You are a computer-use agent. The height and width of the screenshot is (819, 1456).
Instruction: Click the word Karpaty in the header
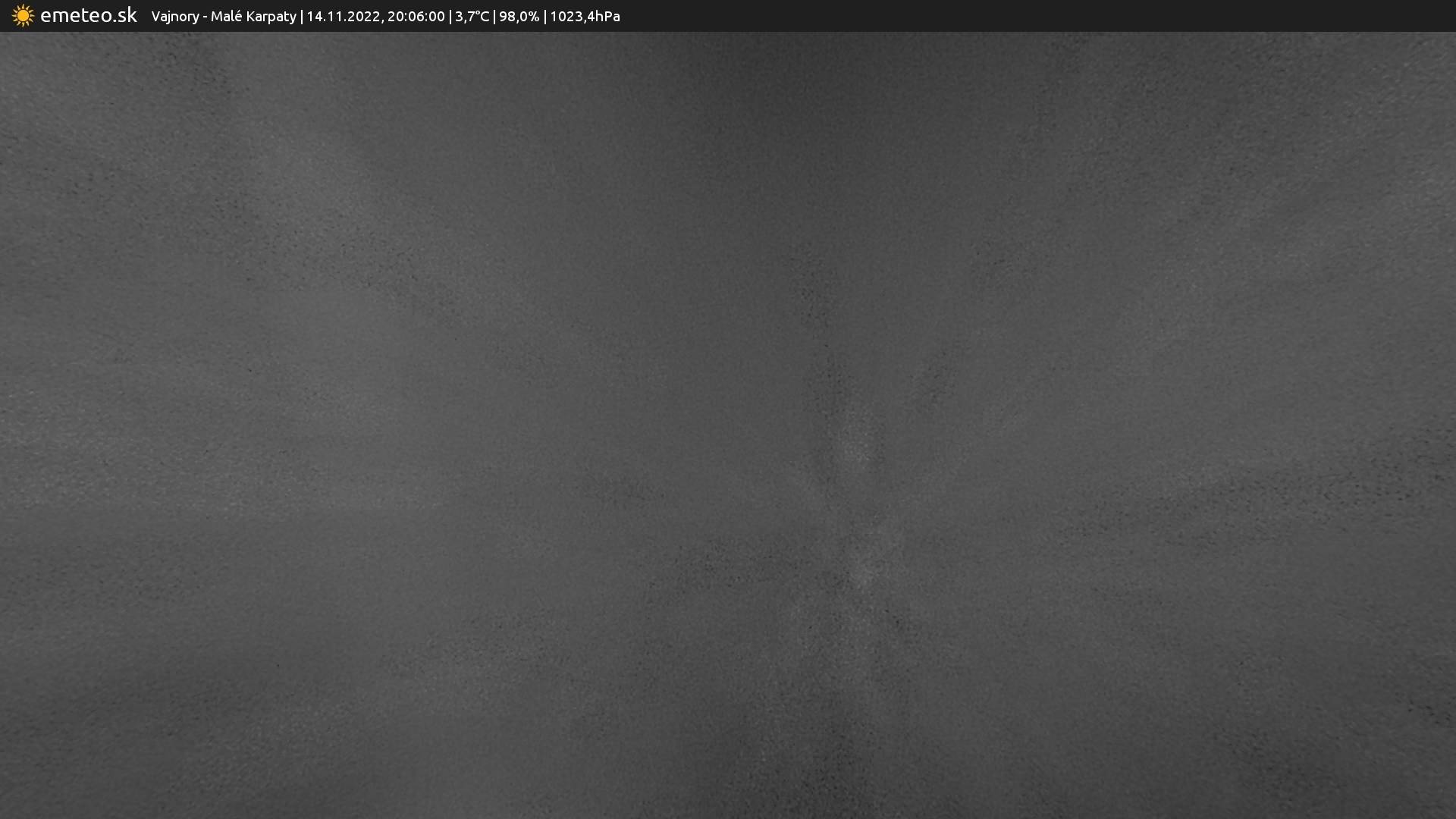pos(271,17)
